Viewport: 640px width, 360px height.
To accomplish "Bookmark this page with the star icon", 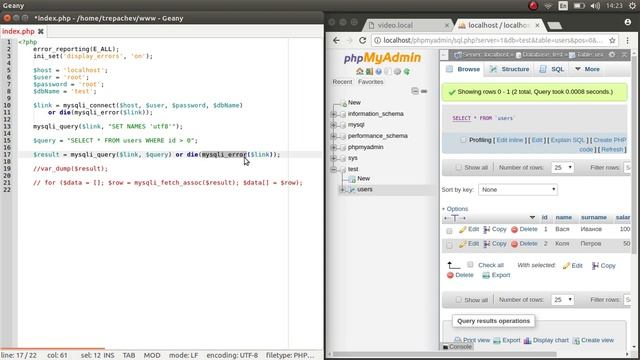I will 612,40.
